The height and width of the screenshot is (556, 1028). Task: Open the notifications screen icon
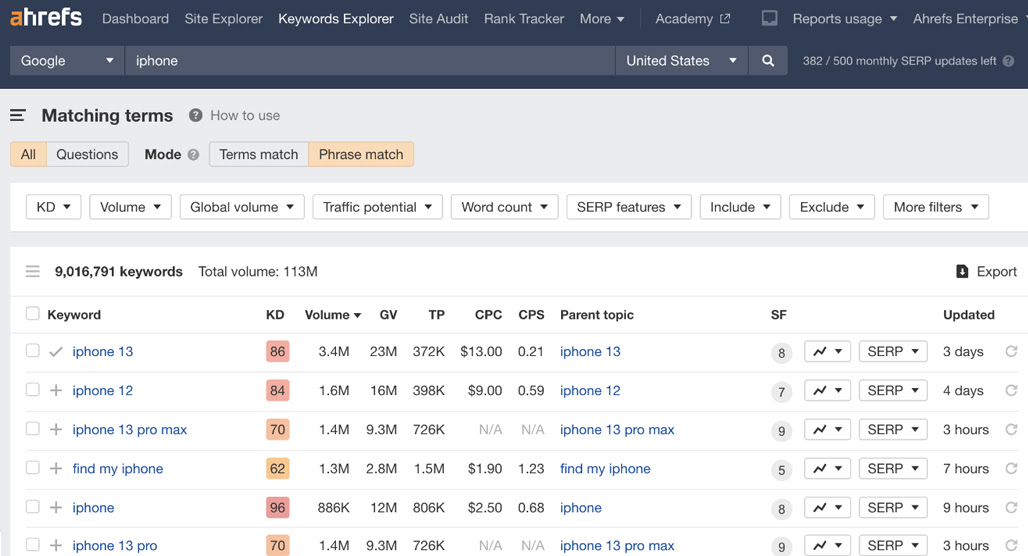pyautogui.click(x=770, y=18)
